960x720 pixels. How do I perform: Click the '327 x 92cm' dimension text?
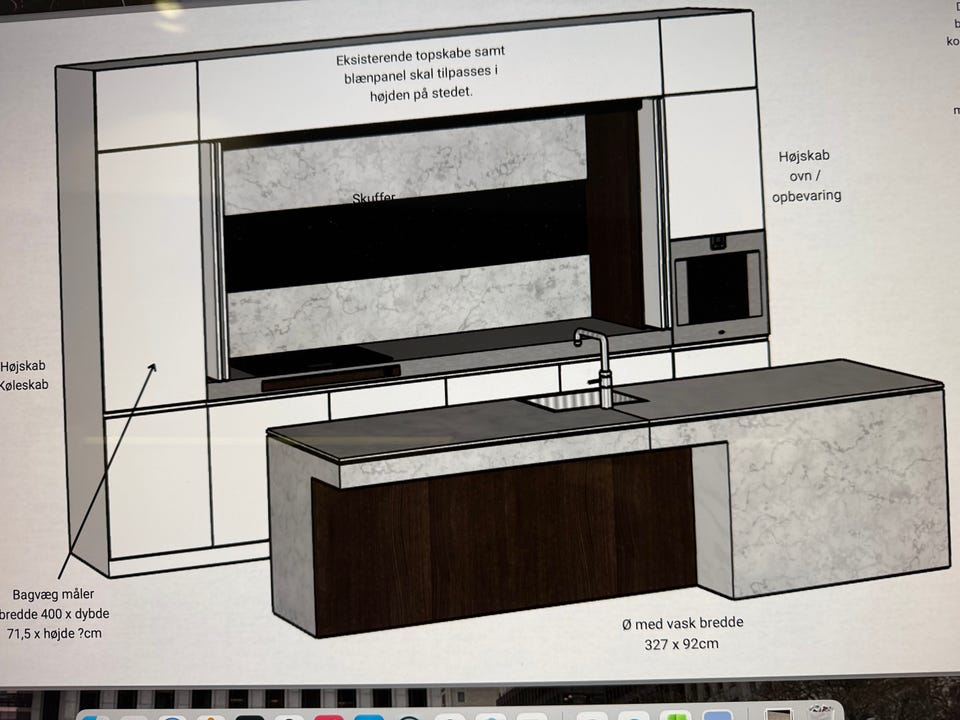pyautogui.click(x=681, y=644)
